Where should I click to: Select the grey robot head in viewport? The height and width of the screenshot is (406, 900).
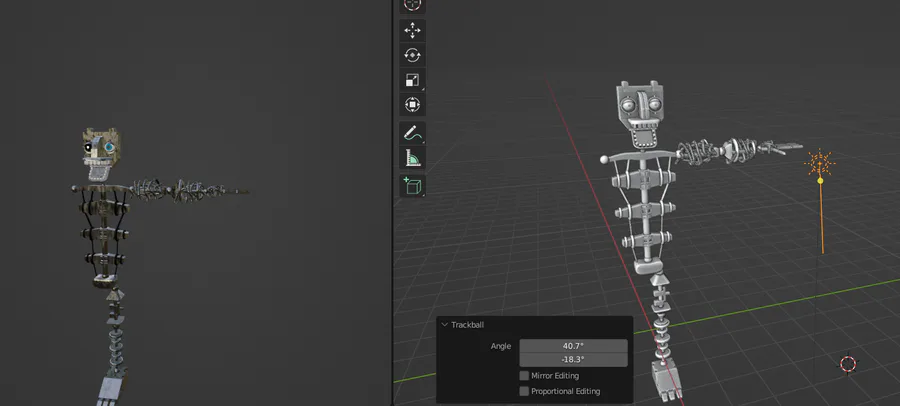[639, 114]
